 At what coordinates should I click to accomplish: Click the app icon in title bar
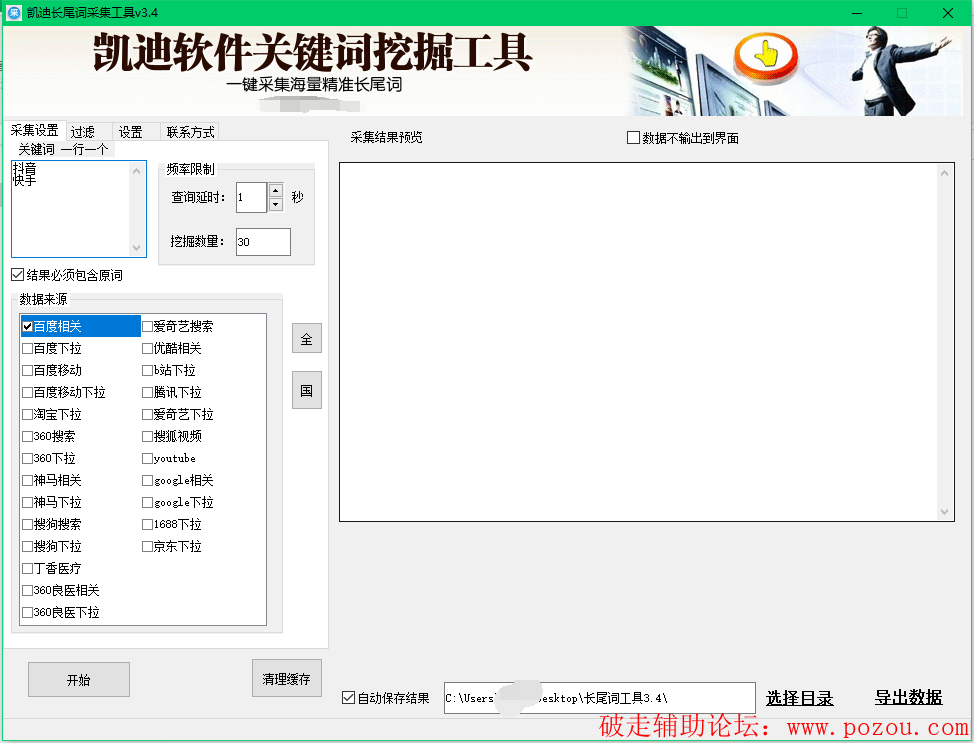14,12
